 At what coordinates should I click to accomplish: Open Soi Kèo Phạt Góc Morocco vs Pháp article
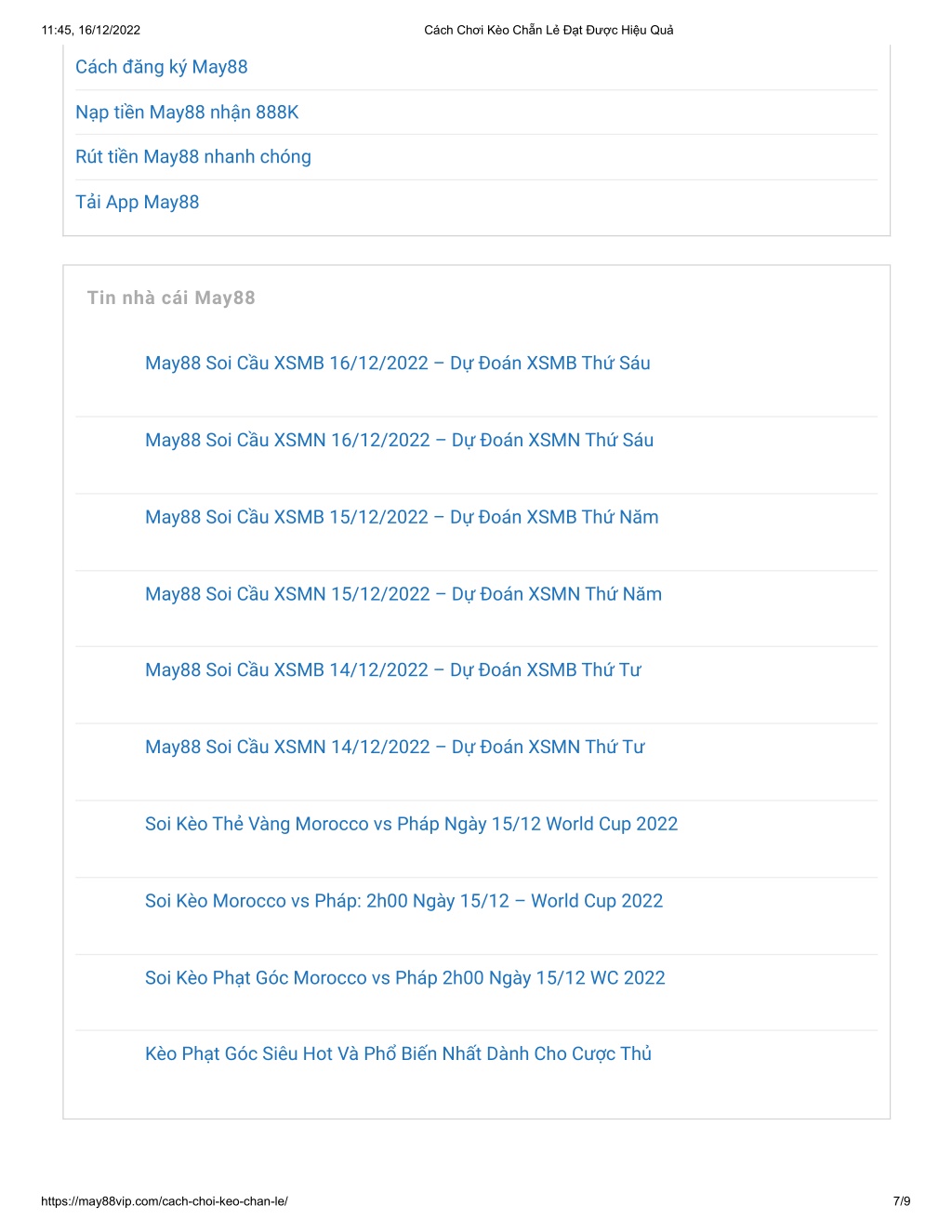coord(405,978)
